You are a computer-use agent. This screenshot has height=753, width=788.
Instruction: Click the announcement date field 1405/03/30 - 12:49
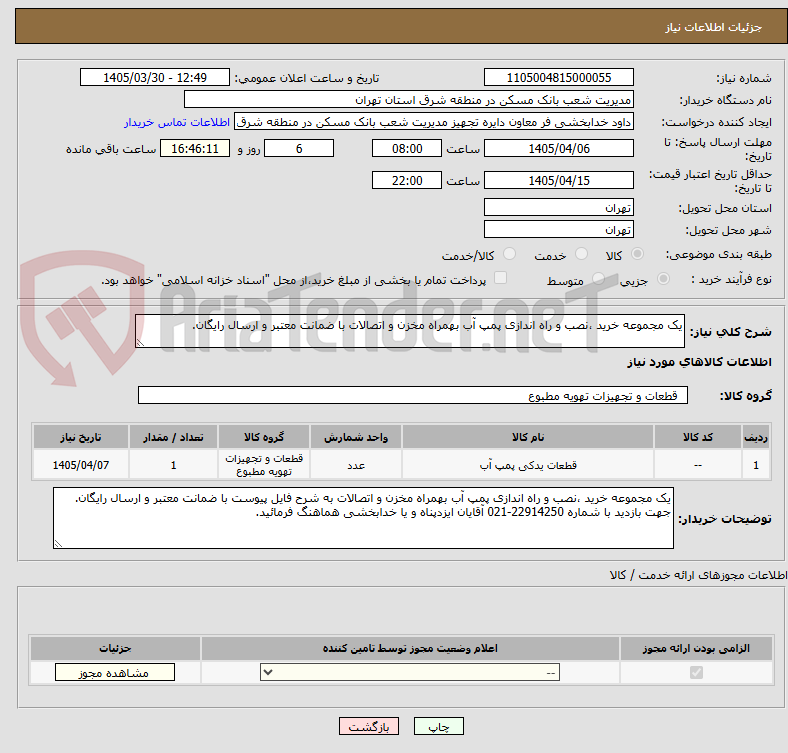155,77
